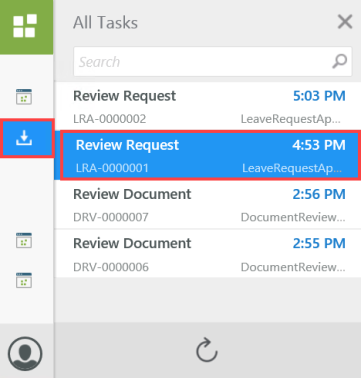This screenshot has height=378, width=361.
Task: Click the All Tasks panel heading
Action: coord(105,23)
